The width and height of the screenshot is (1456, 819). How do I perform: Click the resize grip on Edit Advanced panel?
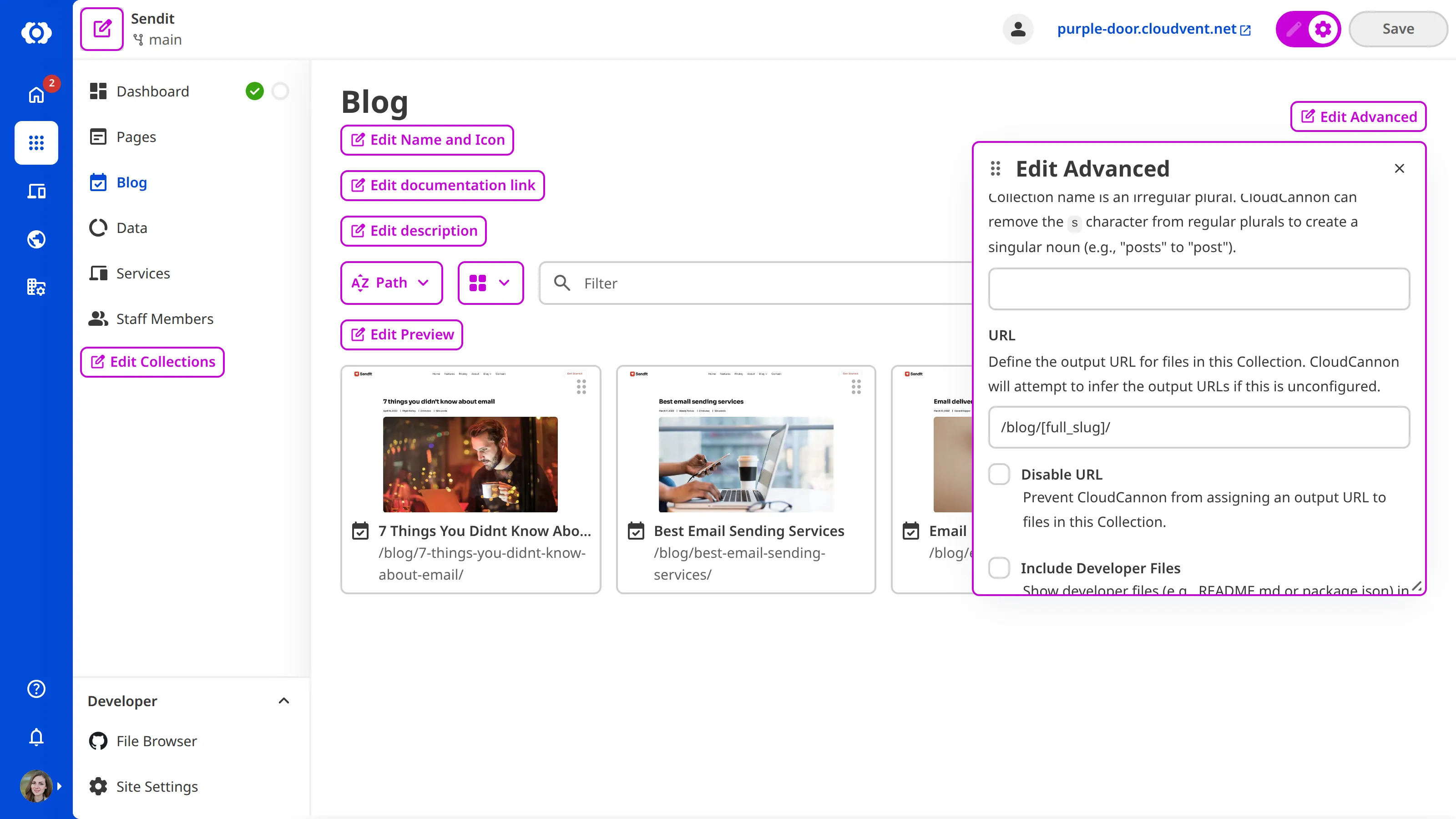coord(1416,586)
